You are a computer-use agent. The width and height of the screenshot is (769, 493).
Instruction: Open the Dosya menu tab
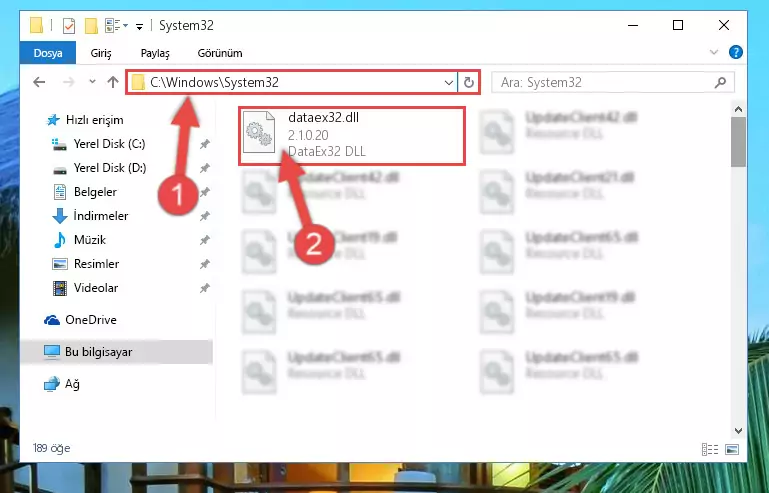coord(48,53)
